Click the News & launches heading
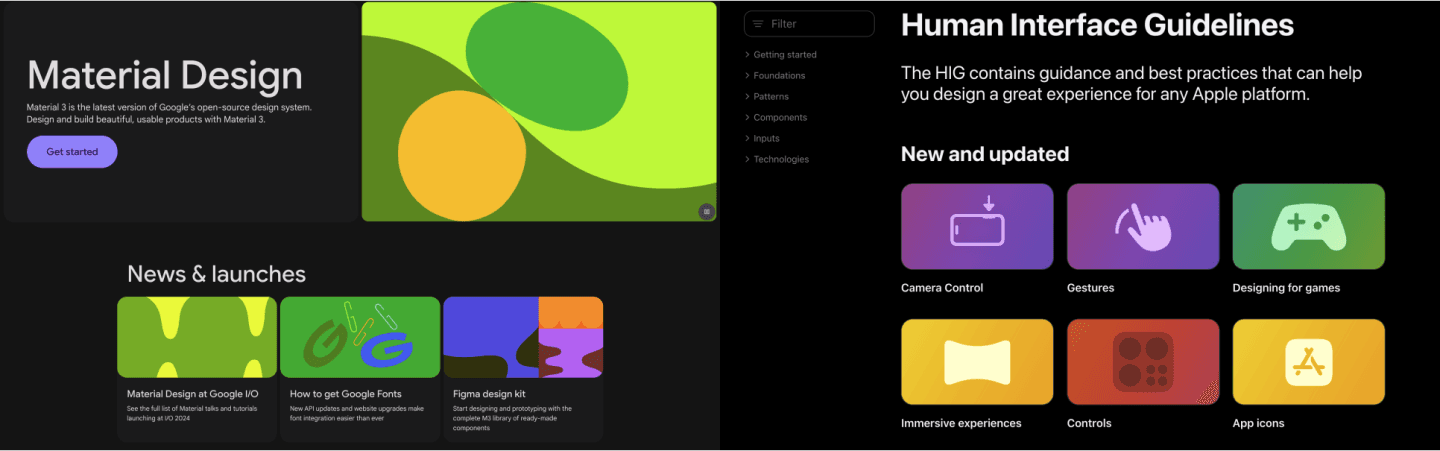Image resolution: width=1440 pixels, height=451 pixels. pos(216,274)
